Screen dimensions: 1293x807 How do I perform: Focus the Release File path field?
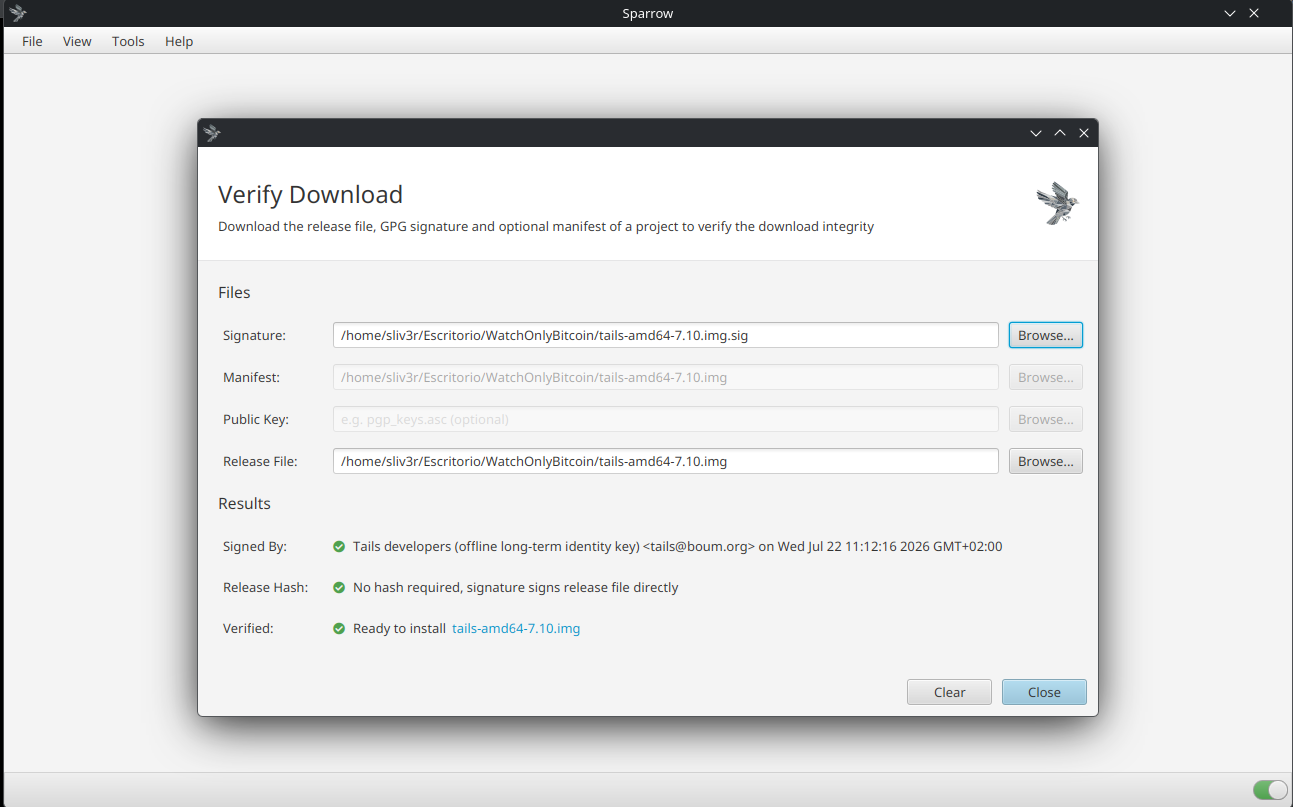pyautogui.click(x=665, y=461)
